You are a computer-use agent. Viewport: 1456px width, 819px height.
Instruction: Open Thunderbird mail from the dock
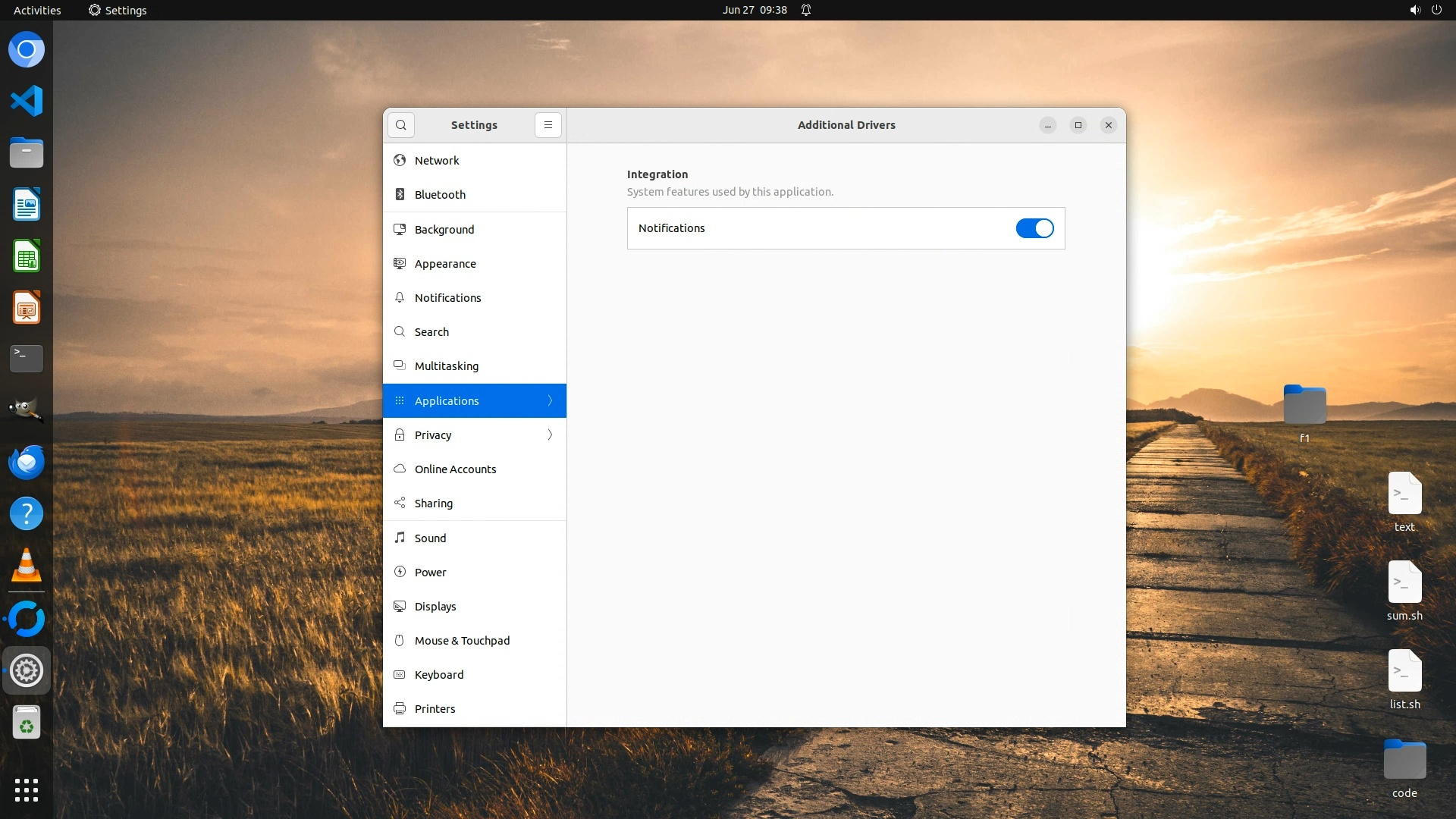click(27, 463)
